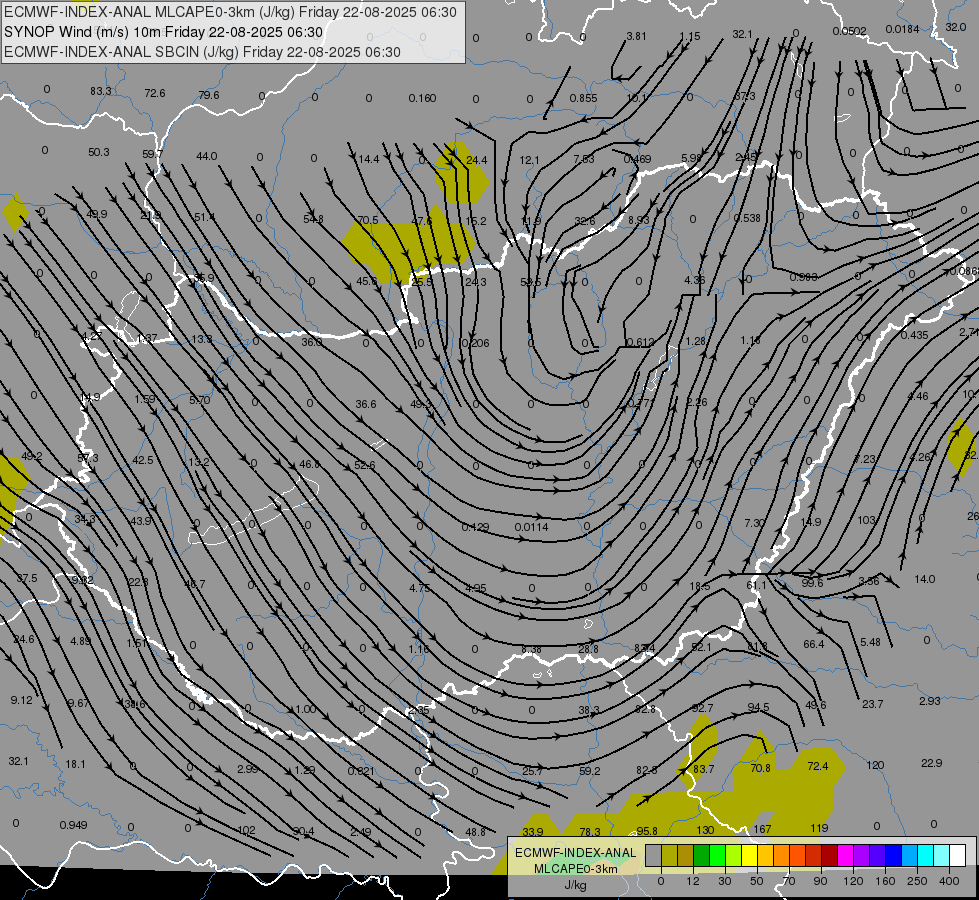Click the legend tick label 30
This screenshot has width=979, height=900.
coord(724,881)
